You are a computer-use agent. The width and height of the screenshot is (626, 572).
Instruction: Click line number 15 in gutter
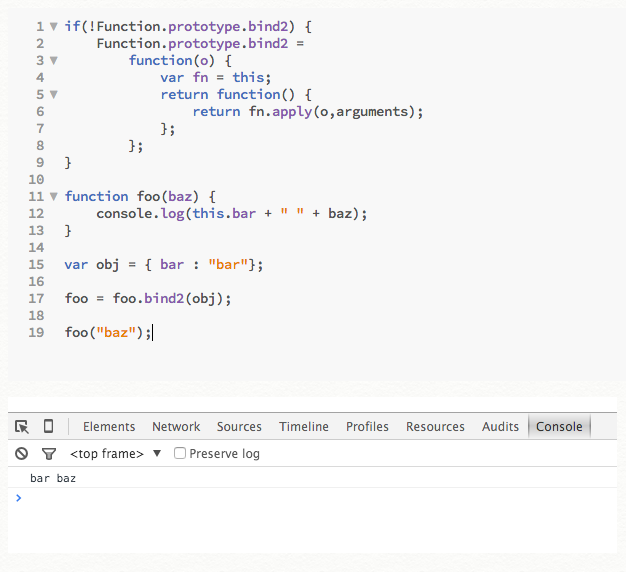coord(36,265)
